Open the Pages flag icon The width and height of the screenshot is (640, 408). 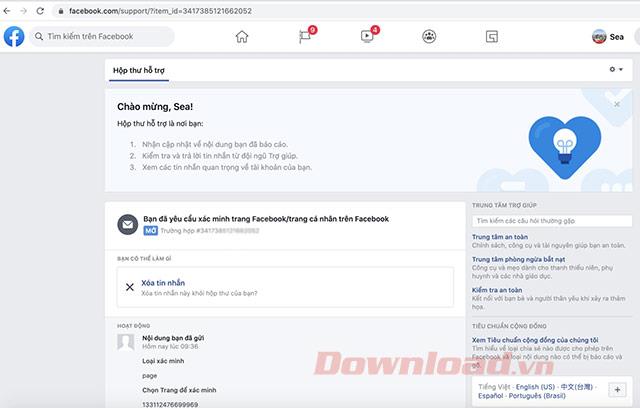click(305, 37)
